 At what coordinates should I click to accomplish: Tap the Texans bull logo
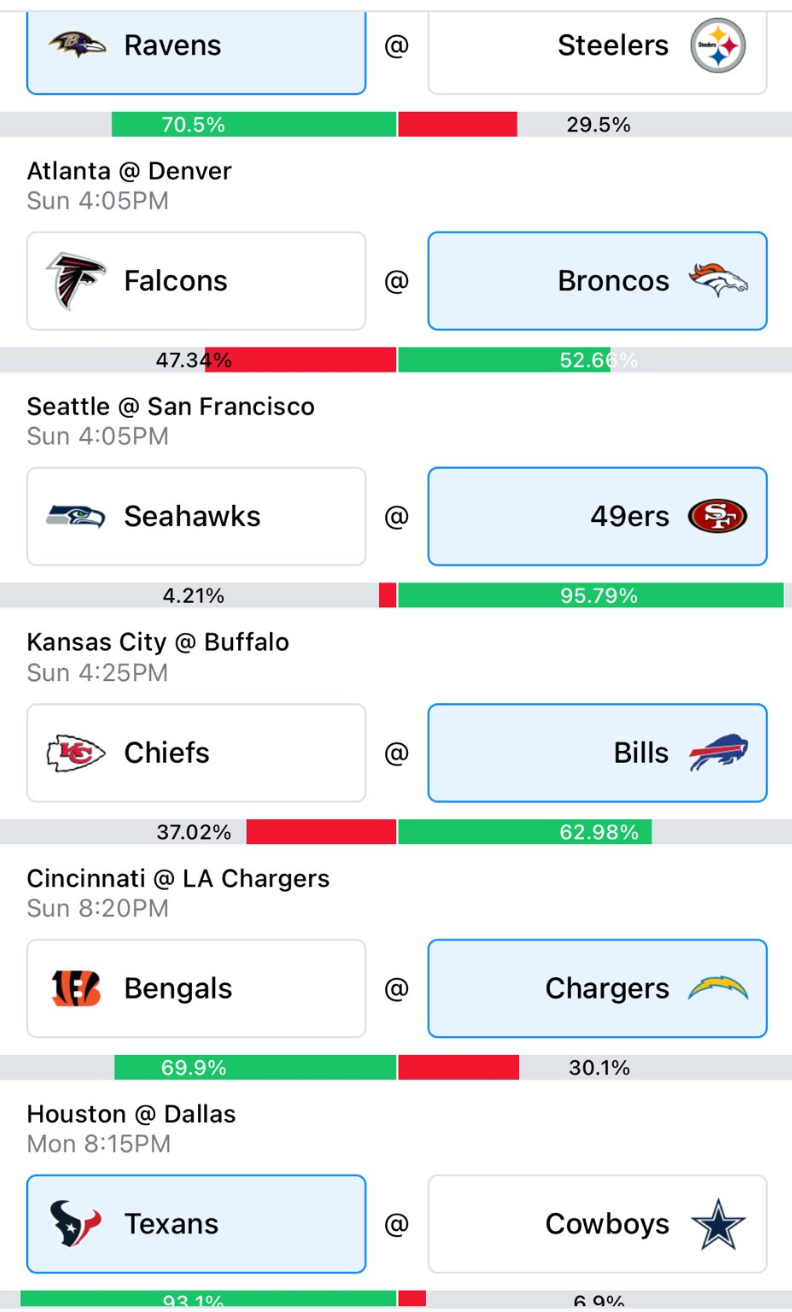[x=76, y=1224]
